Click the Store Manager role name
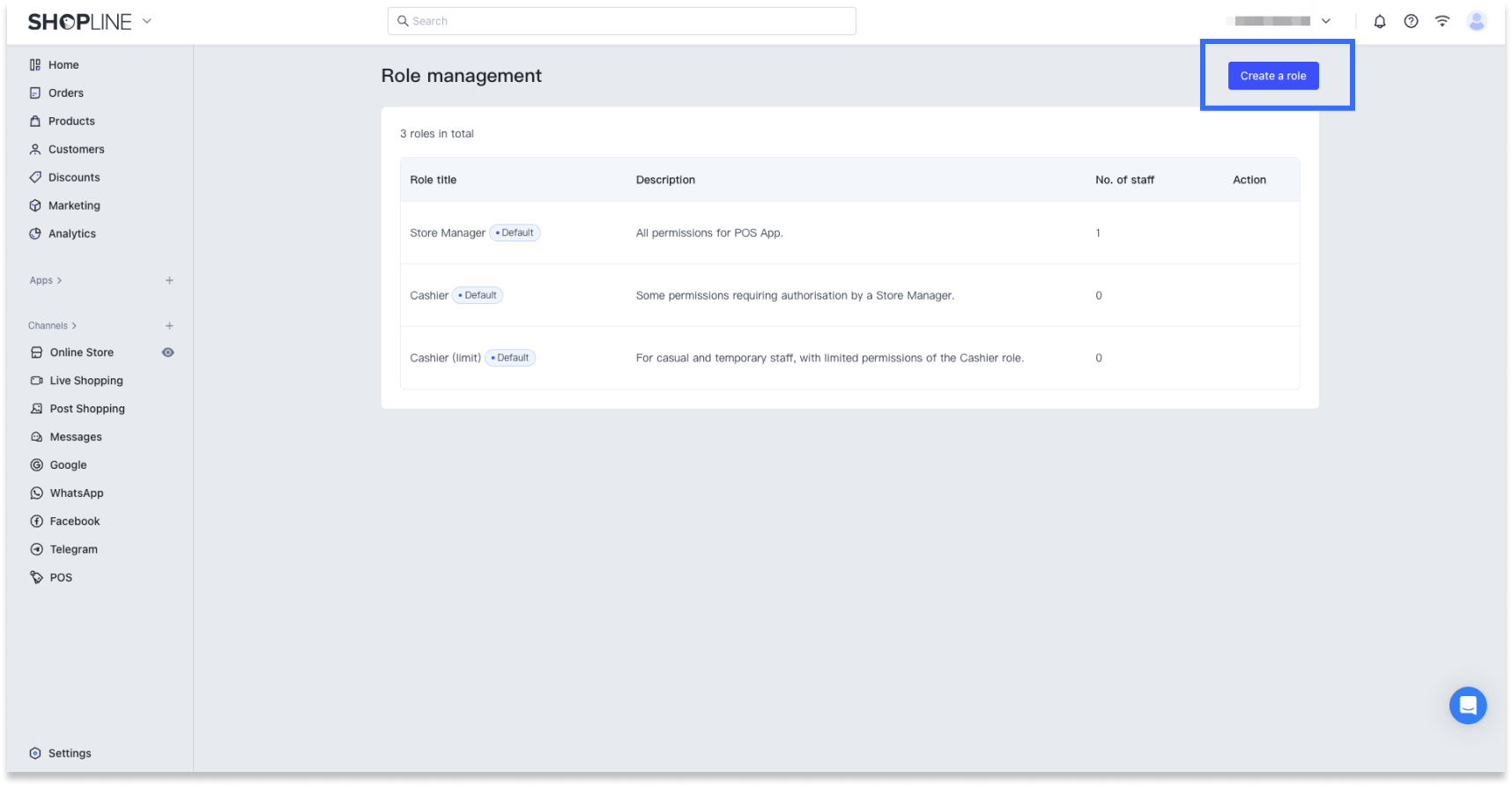Viewport: 1512px width, 786px height. pos(448,234)
